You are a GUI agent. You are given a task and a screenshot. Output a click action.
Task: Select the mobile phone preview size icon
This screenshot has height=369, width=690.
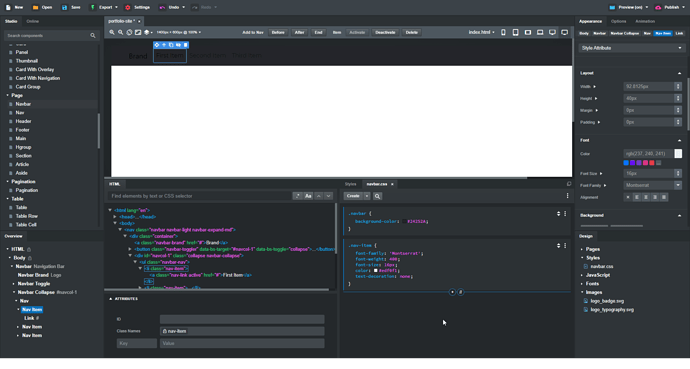coord(503,33)
